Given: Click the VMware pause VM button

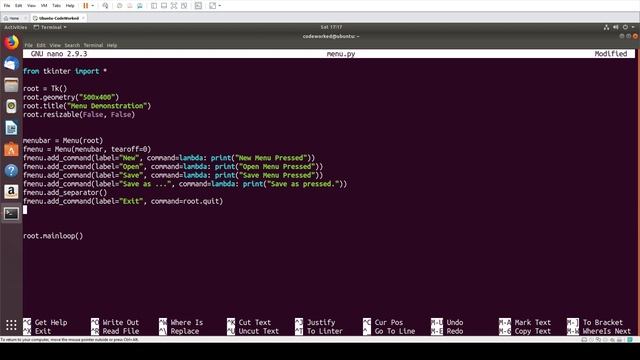Looking at the screenshot, I should pyautogui.click(x=86, y=6).
